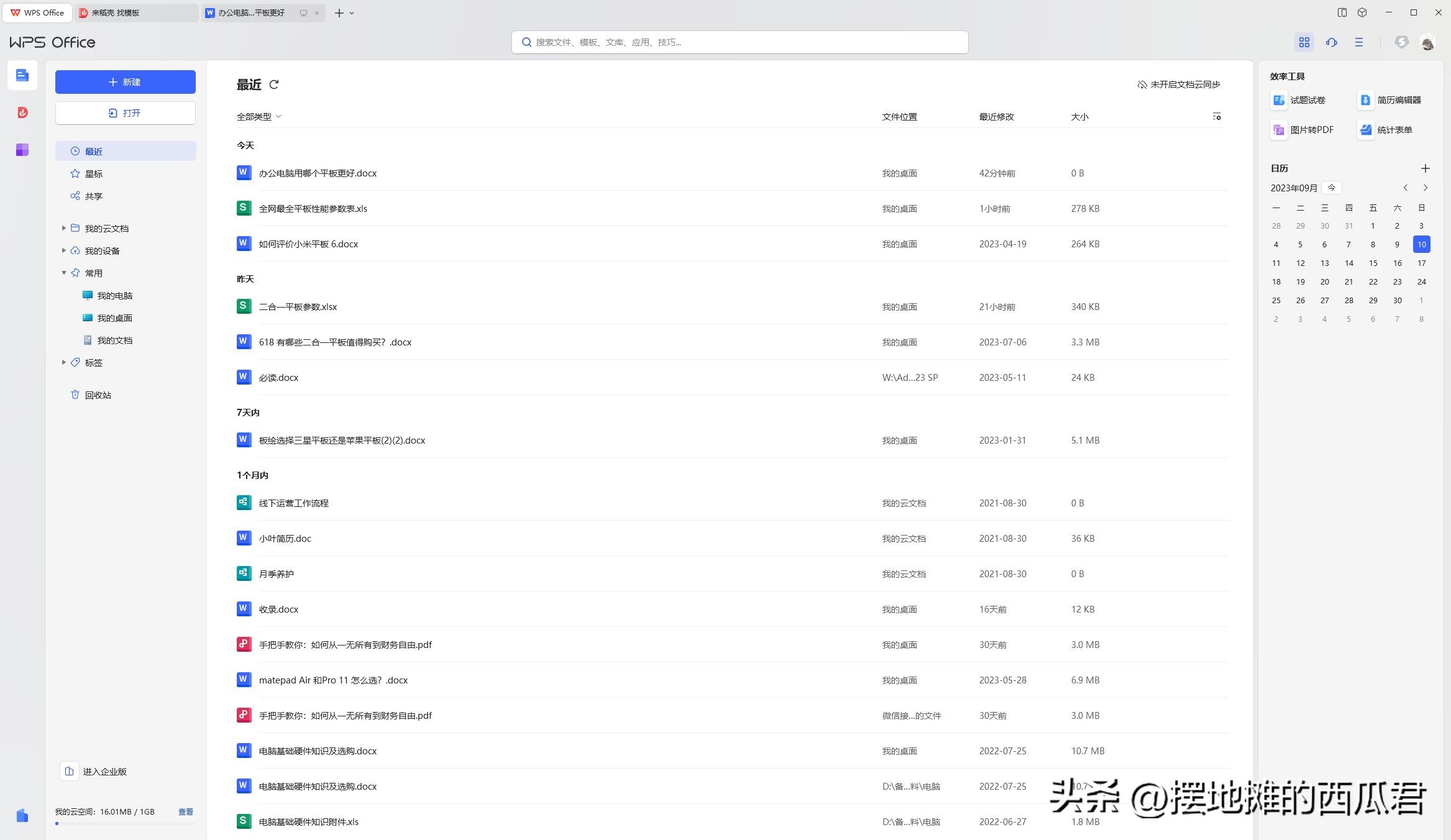Open the user avatar profile

tap(1427, 42)
